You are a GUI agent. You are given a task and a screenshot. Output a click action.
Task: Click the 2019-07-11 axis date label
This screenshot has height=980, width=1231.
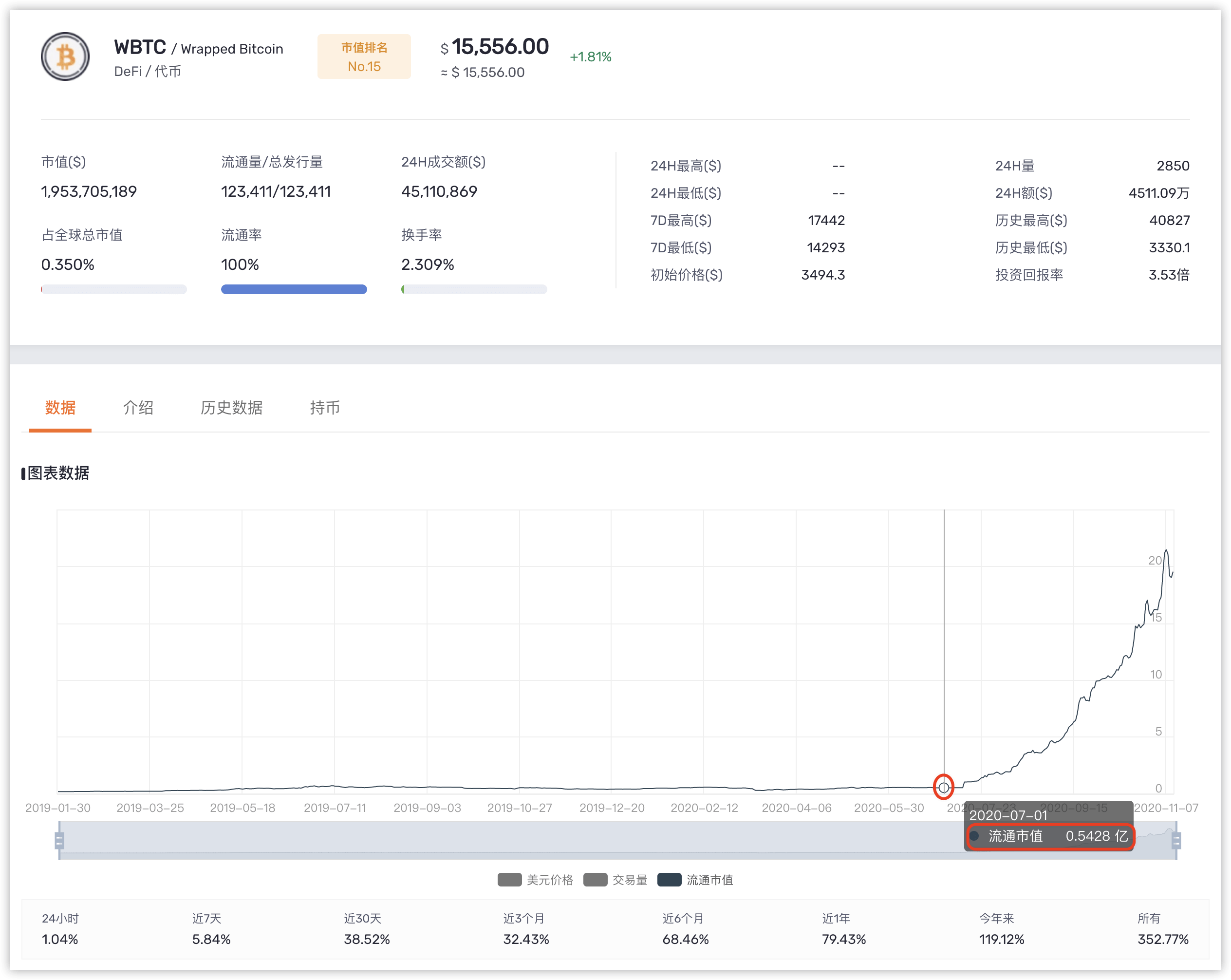[335, 808]
